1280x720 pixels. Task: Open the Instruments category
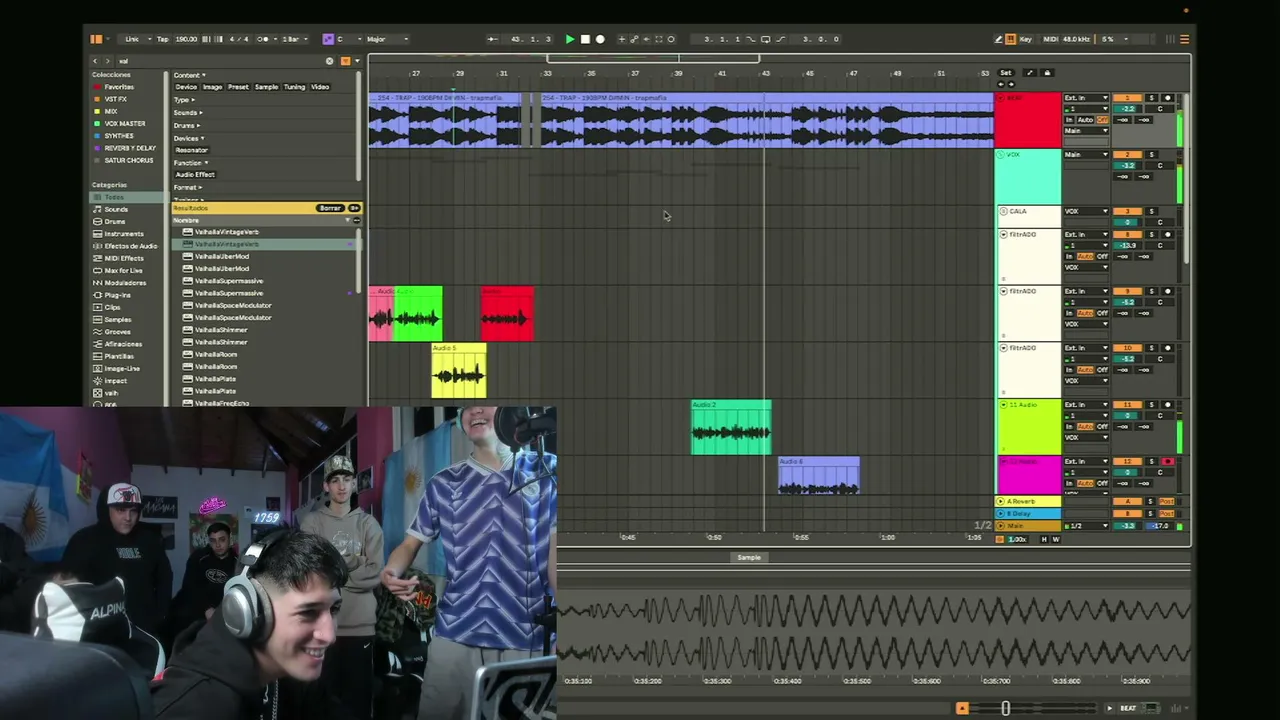pyautogui.click(x=123, y=233)
